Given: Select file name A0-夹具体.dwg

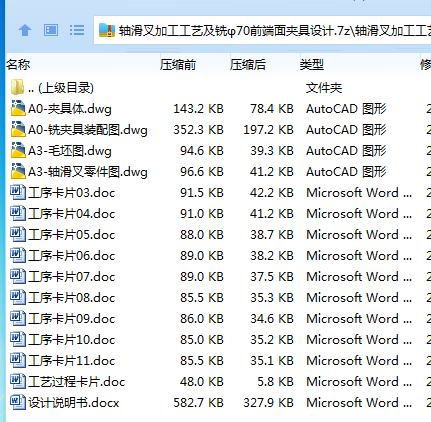Looking at the screenshot, I should (x=70, y=109).
